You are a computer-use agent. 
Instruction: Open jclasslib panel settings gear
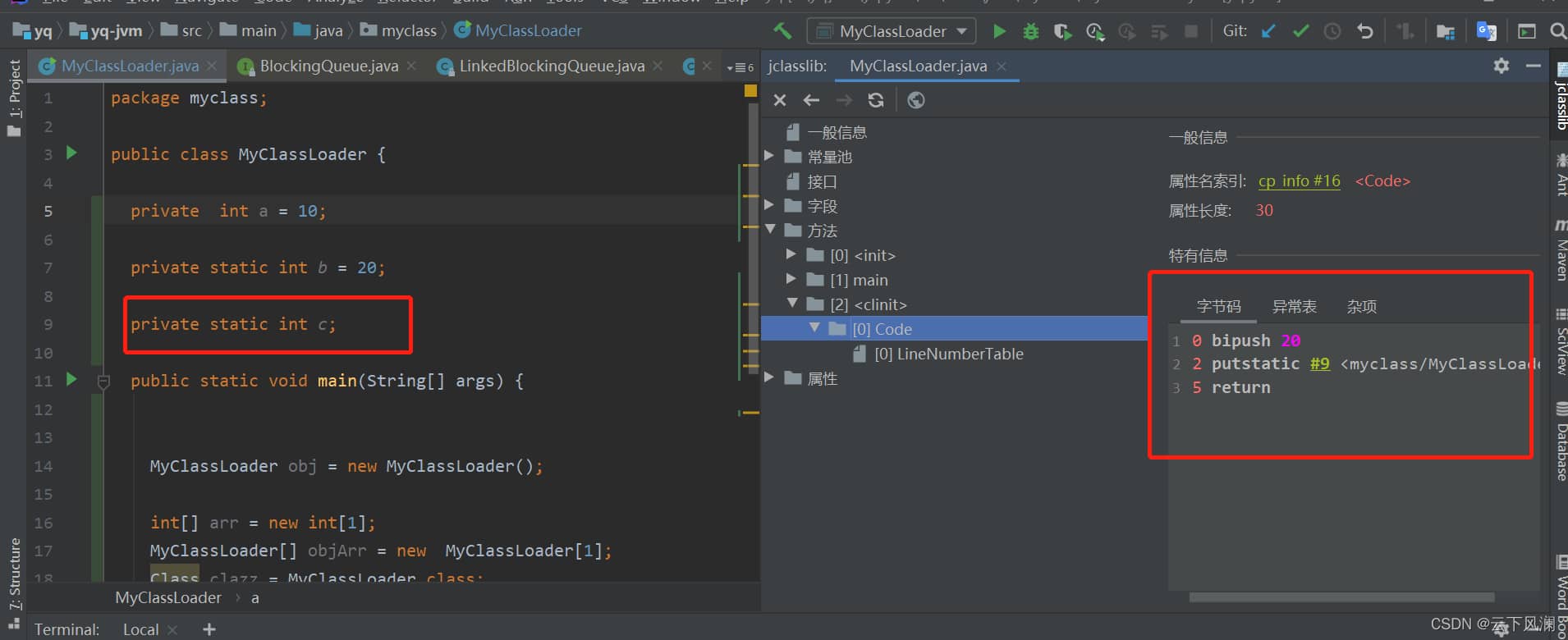click(1502, 66)
